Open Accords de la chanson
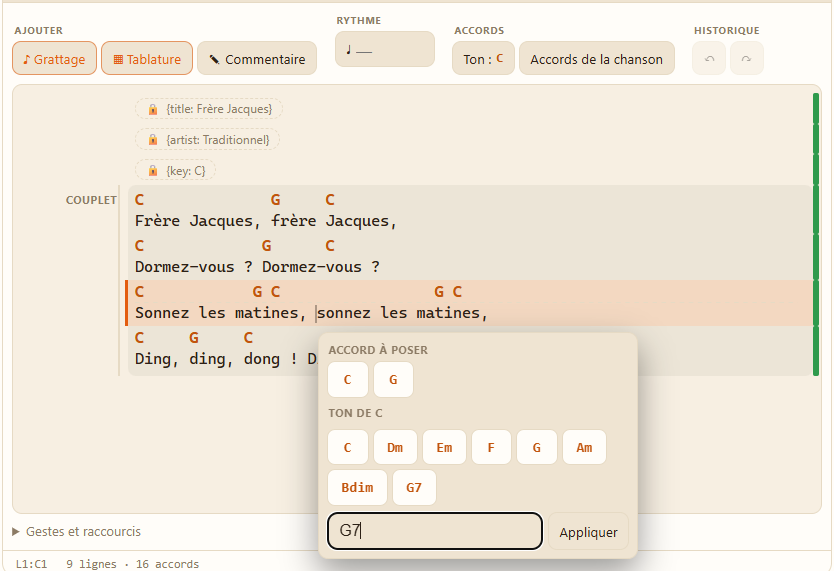Image resolution: width=834 pixels, height=571 pixels. 596,58
